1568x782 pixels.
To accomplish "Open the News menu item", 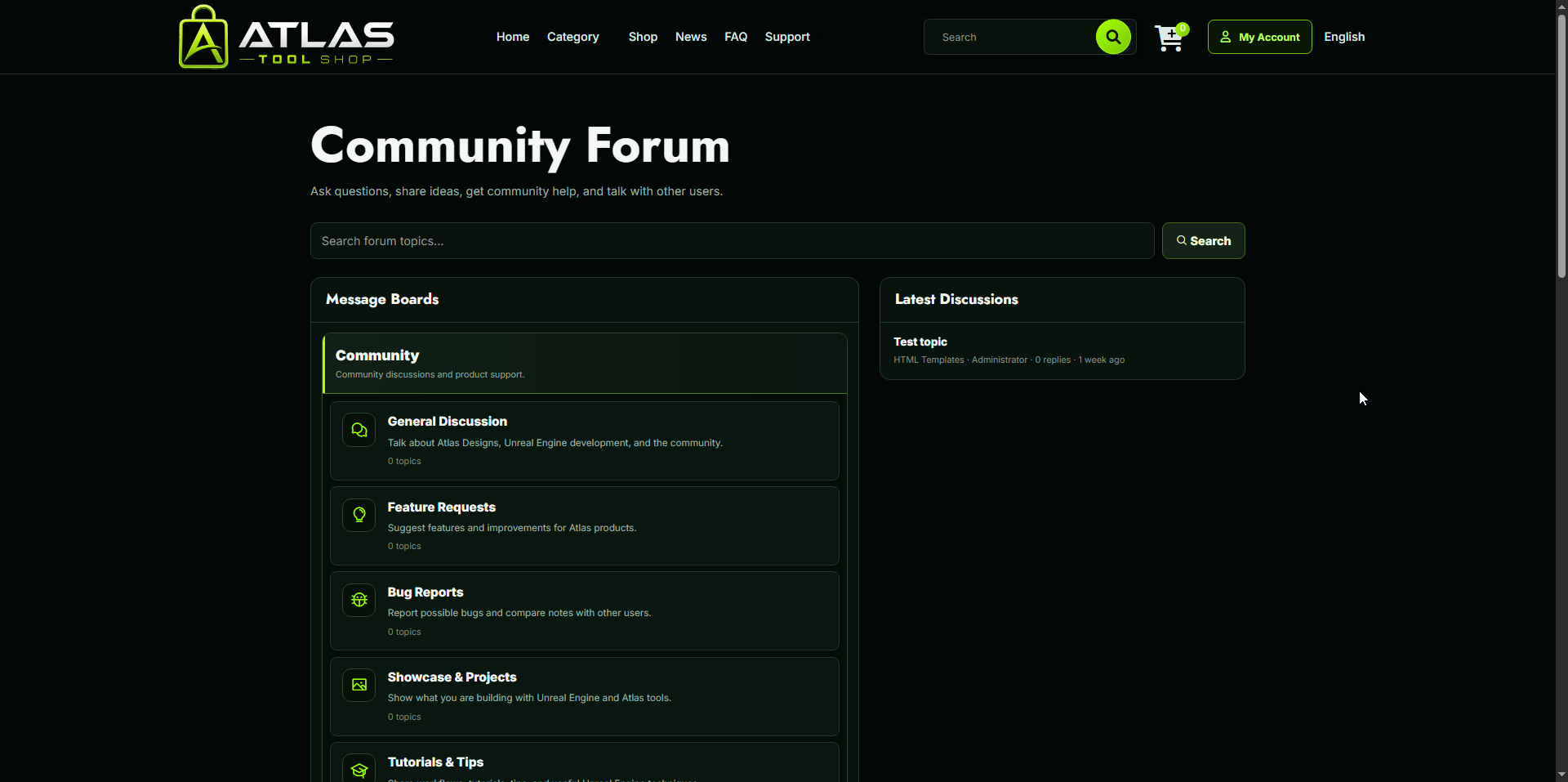I will (x=691, y=37).
